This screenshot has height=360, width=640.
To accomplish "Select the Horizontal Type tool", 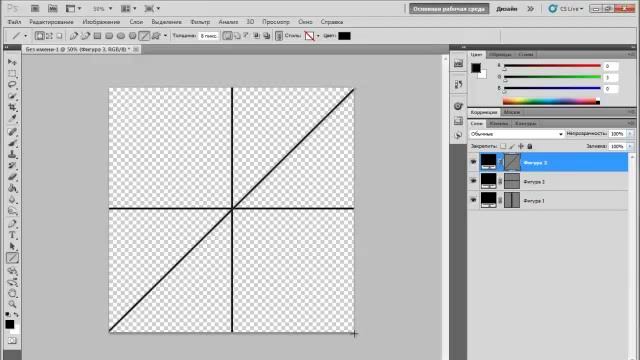I will click(x=12, y=236).
